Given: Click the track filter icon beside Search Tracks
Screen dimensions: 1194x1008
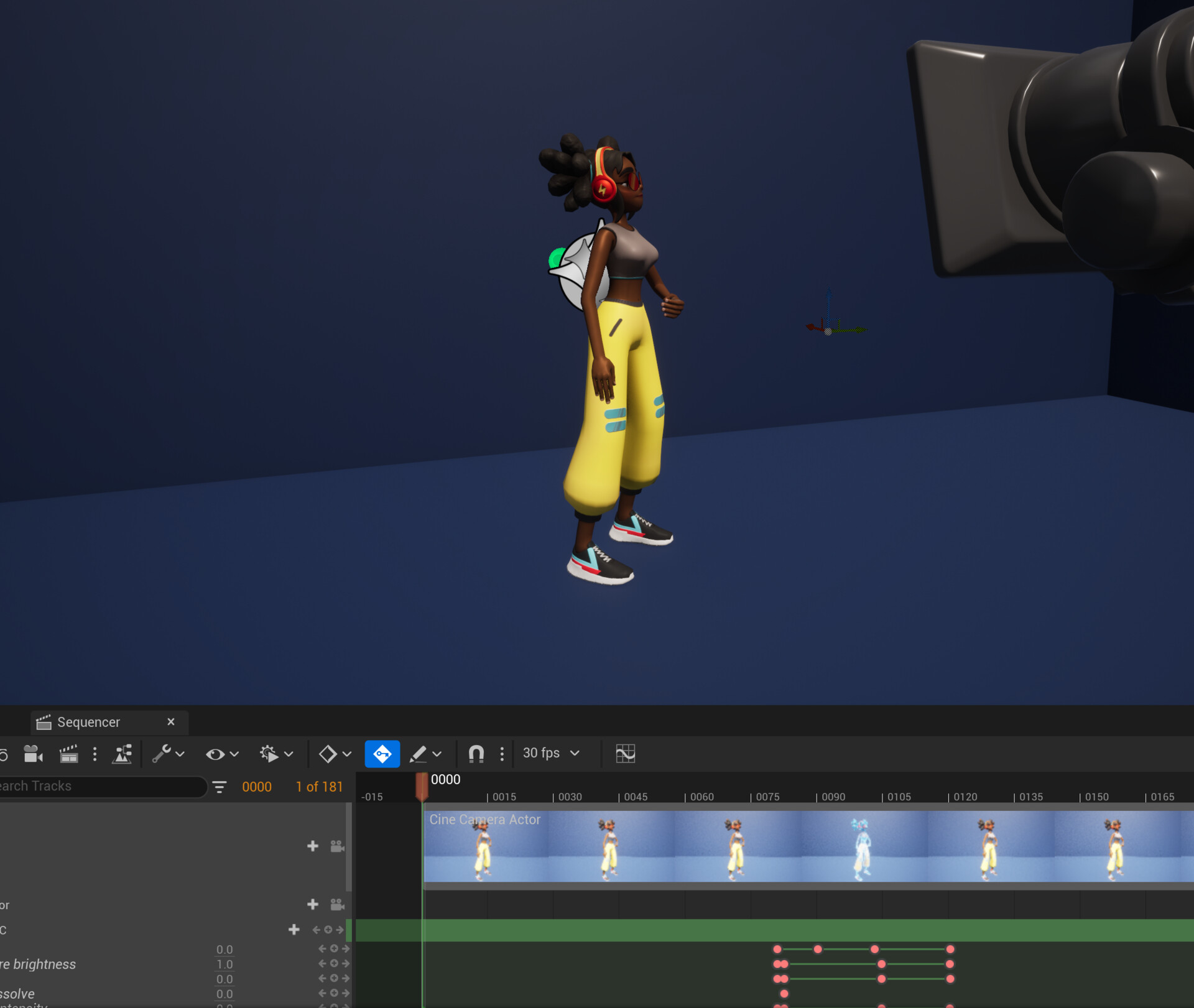Looking at the screenshot, I should (220, 786).
